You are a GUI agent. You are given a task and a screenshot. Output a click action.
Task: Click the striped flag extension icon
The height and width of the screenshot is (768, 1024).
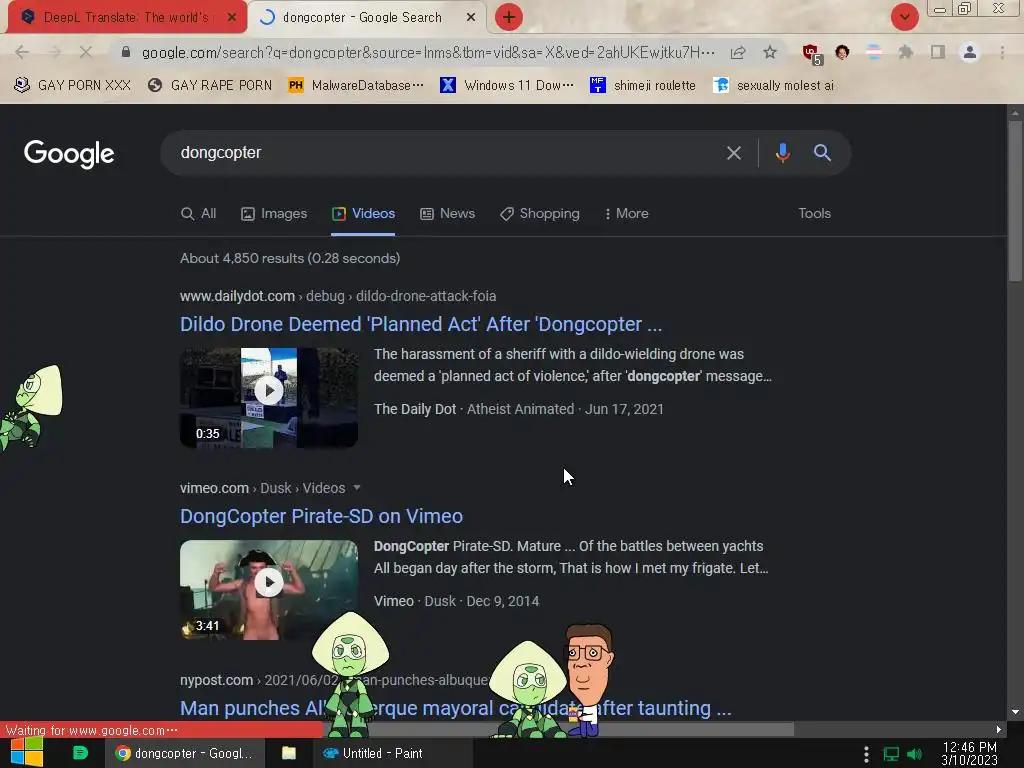(x=874, y=52)
